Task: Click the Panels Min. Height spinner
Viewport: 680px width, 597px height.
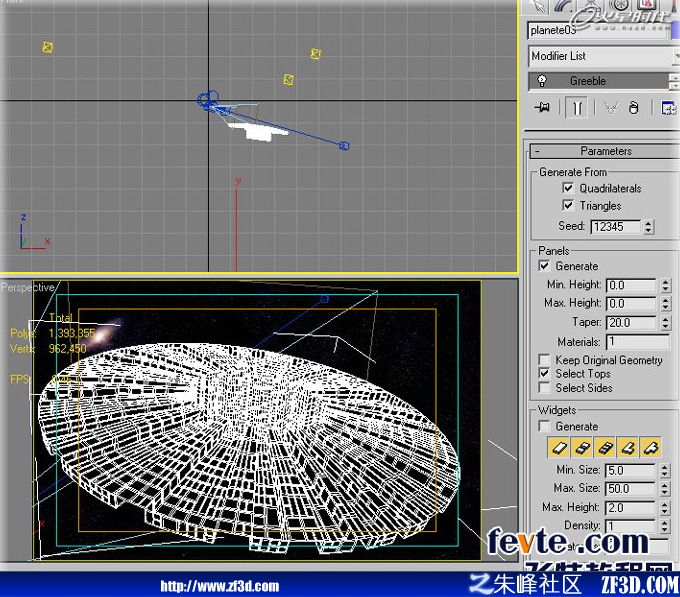Action: (x=666, y=285)
